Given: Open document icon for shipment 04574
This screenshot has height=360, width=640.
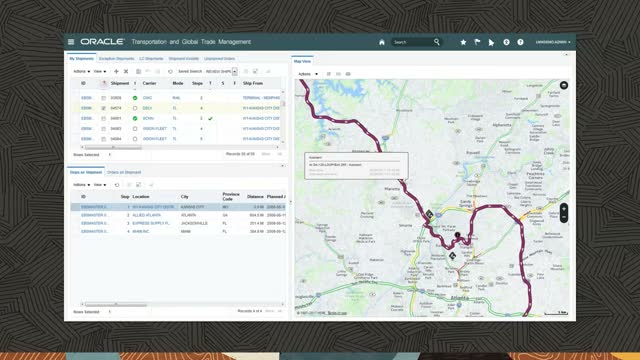Looking at the screenshot, I should click(x=104, y=108).
